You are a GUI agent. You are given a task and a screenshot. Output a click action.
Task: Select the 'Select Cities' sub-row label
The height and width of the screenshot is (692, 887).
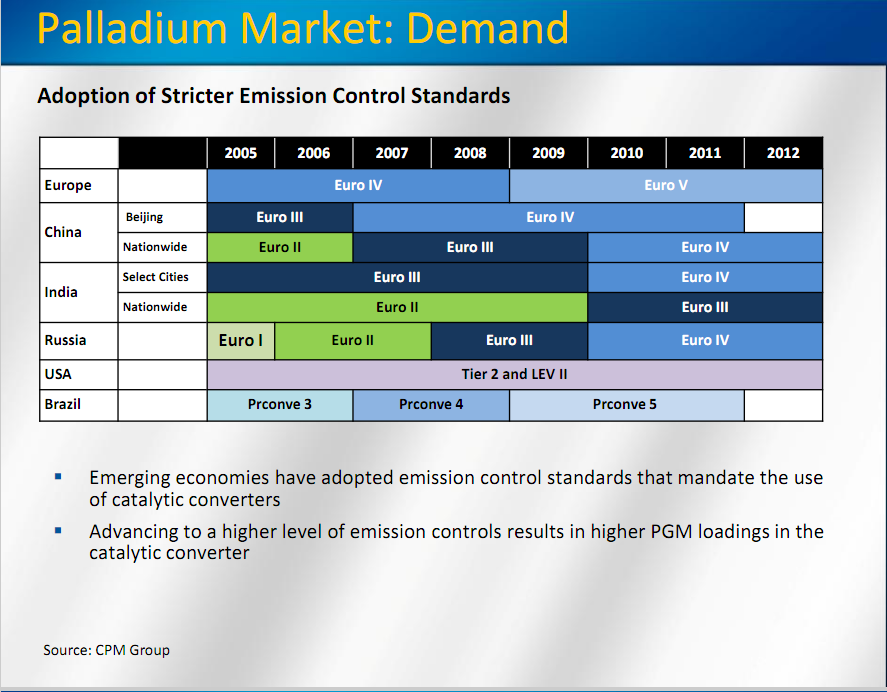(x=156, y=277)
